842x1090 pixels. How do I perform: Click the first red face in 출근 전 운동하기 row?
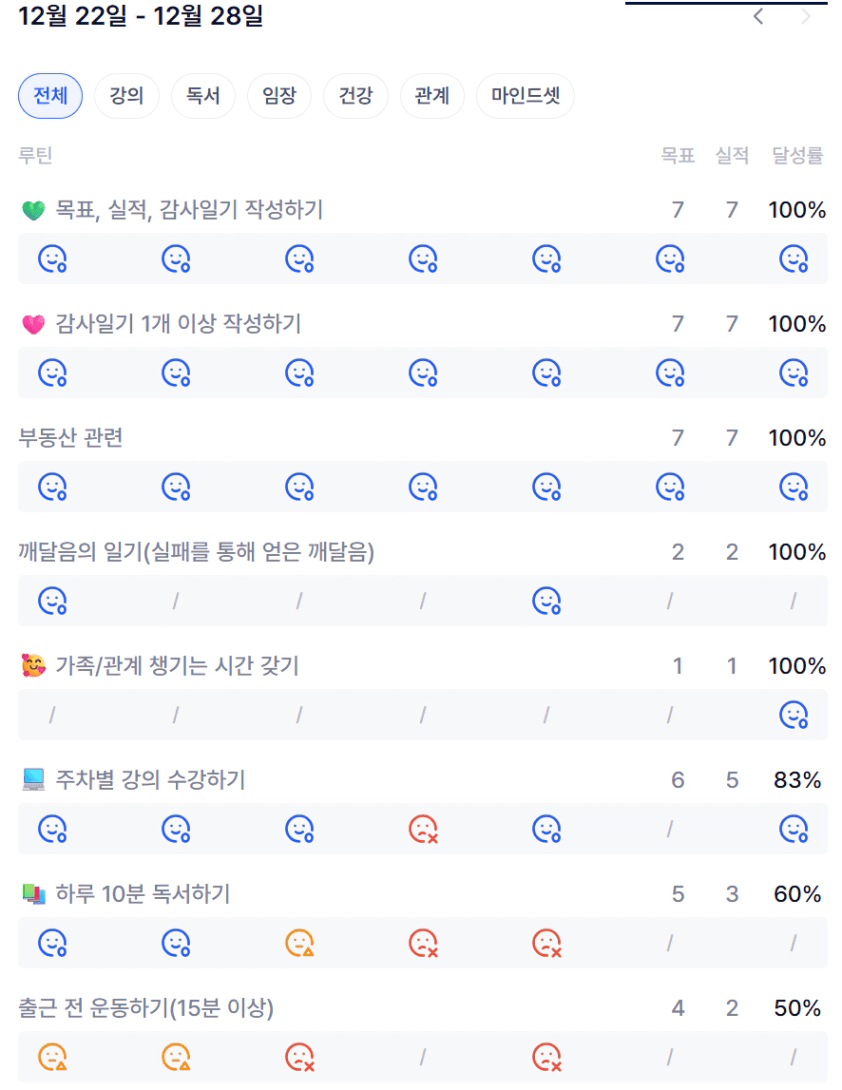pos(300,1057)
